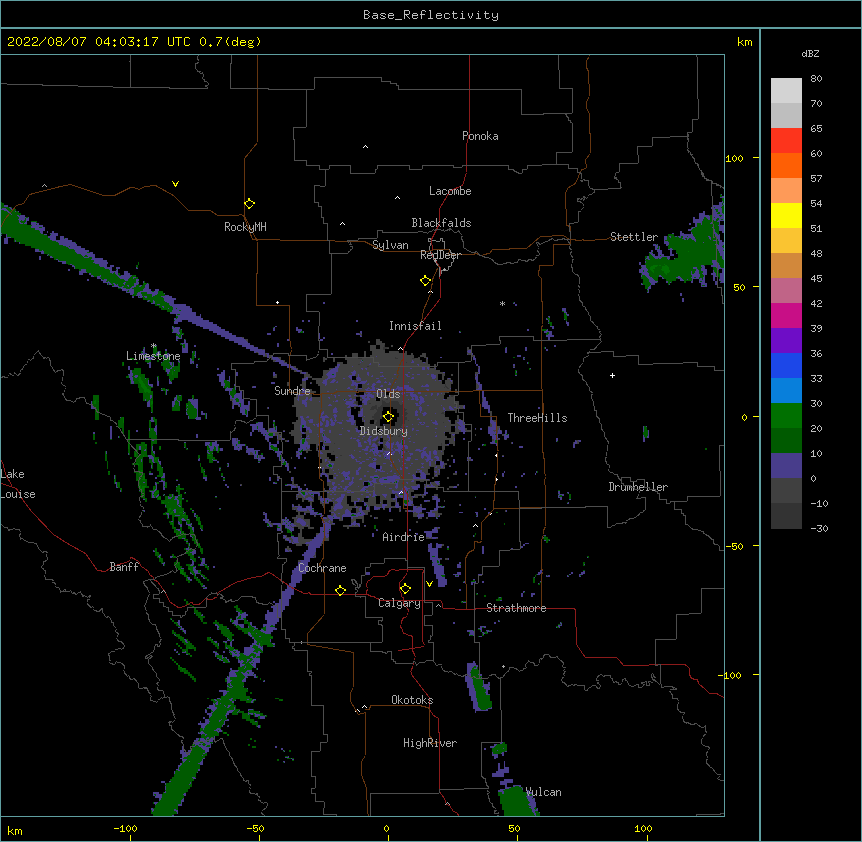Click the radar site diamond between Olds and Didsbury
862x842 pixels.
click(x=388, y=417)
